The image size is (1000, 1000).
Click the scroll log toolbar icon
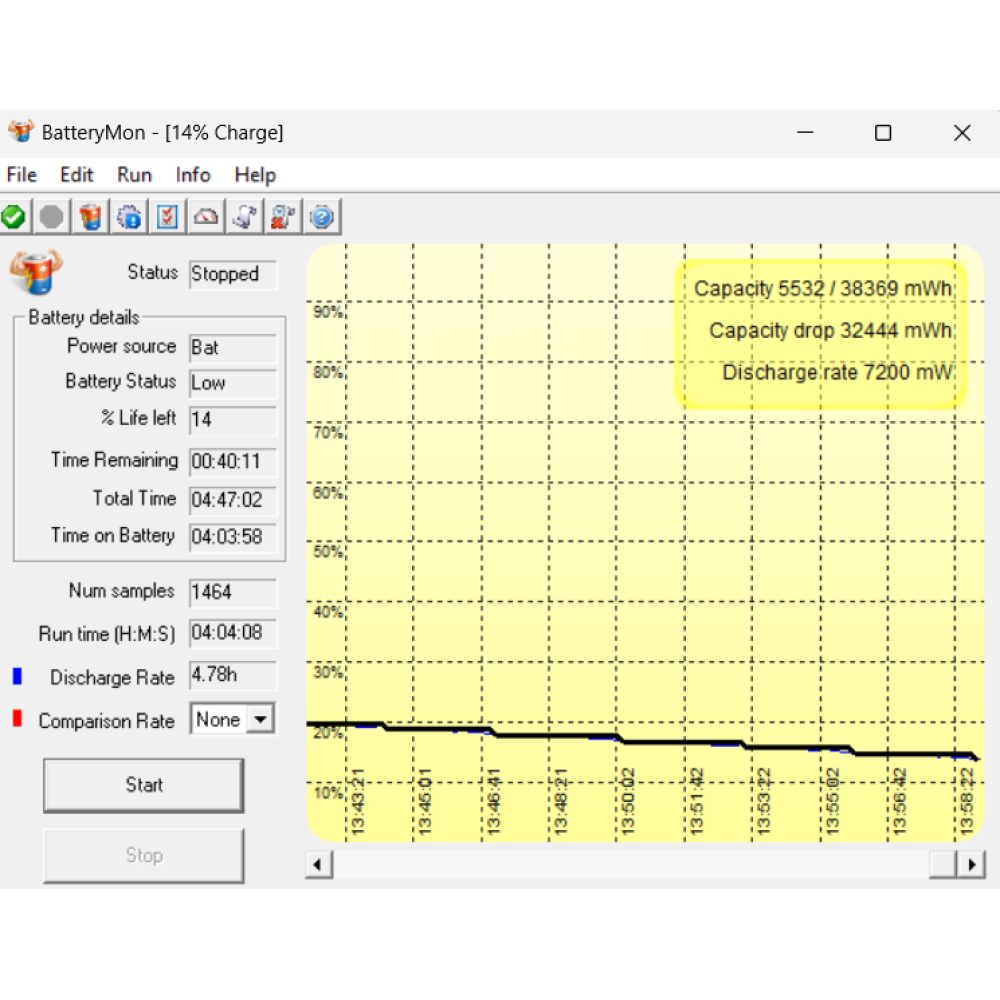pos(244,216)
